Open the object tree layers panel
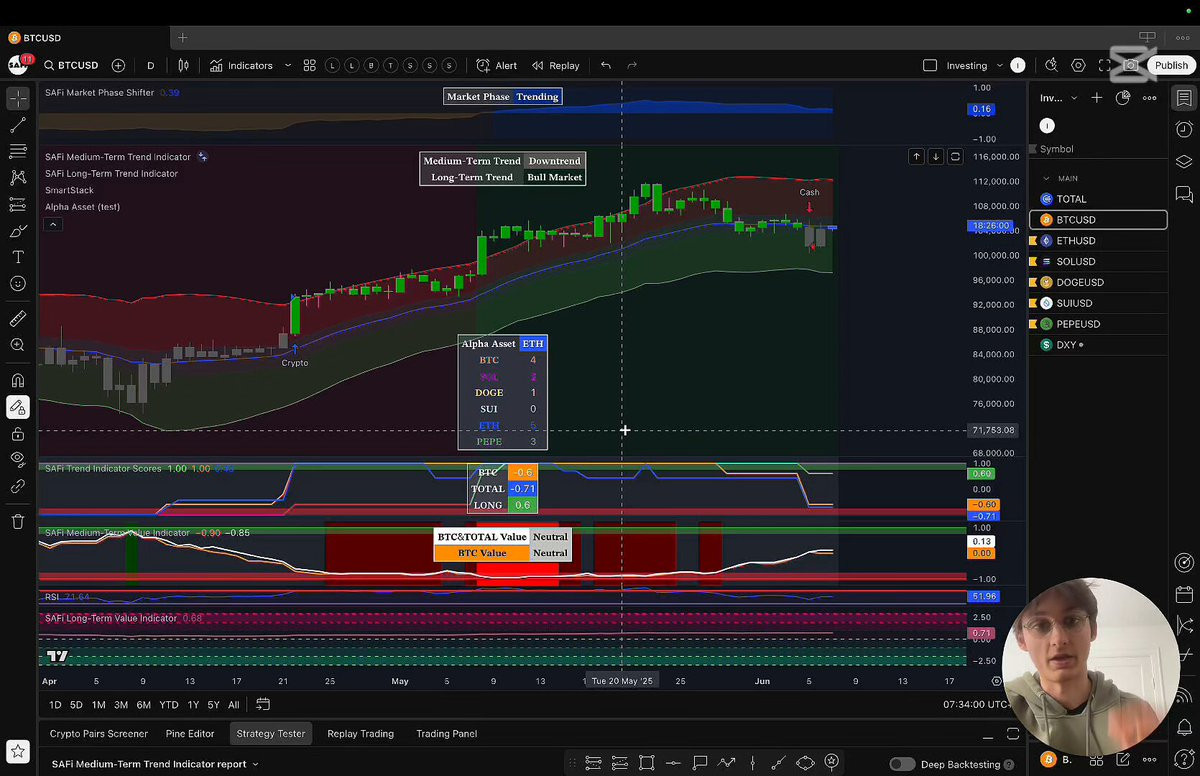 click(x=1184, y=162)
